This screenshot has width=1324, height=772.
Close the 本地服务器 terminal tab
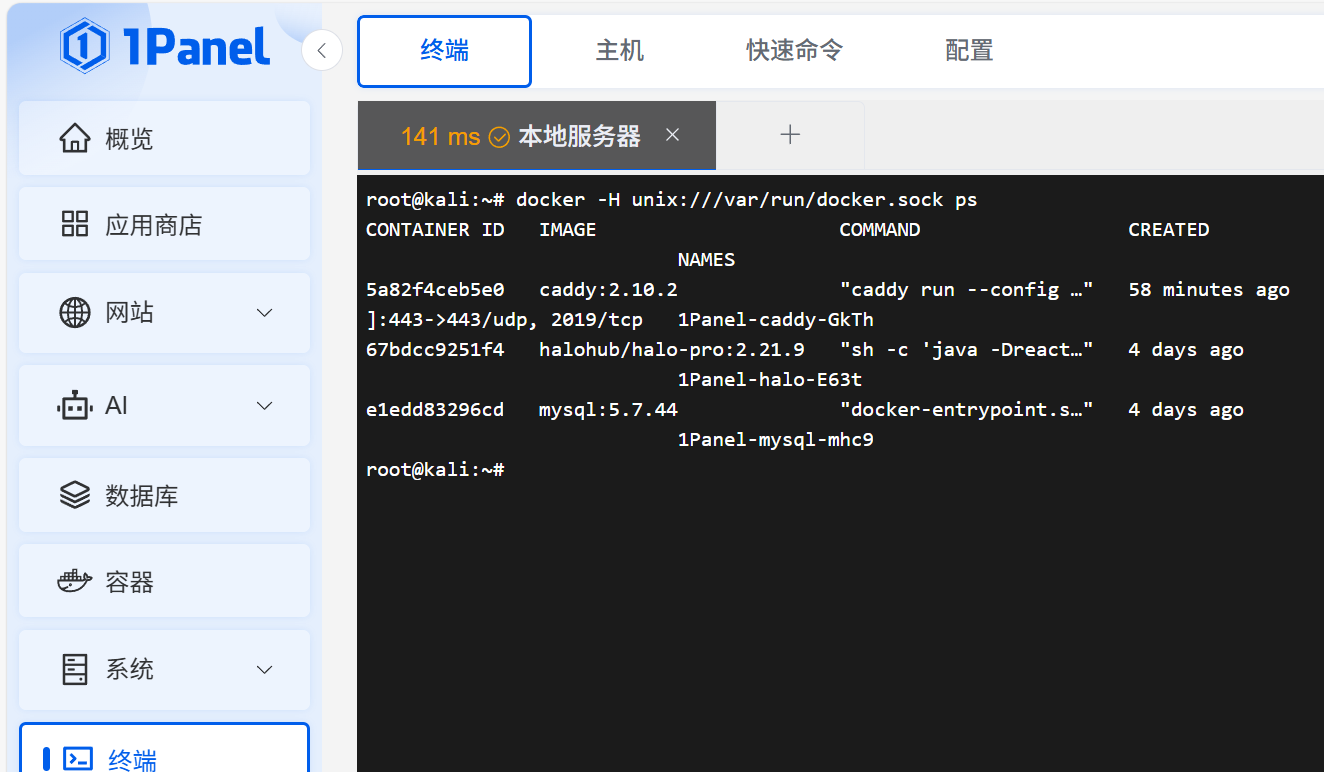(x=672, y=135)
